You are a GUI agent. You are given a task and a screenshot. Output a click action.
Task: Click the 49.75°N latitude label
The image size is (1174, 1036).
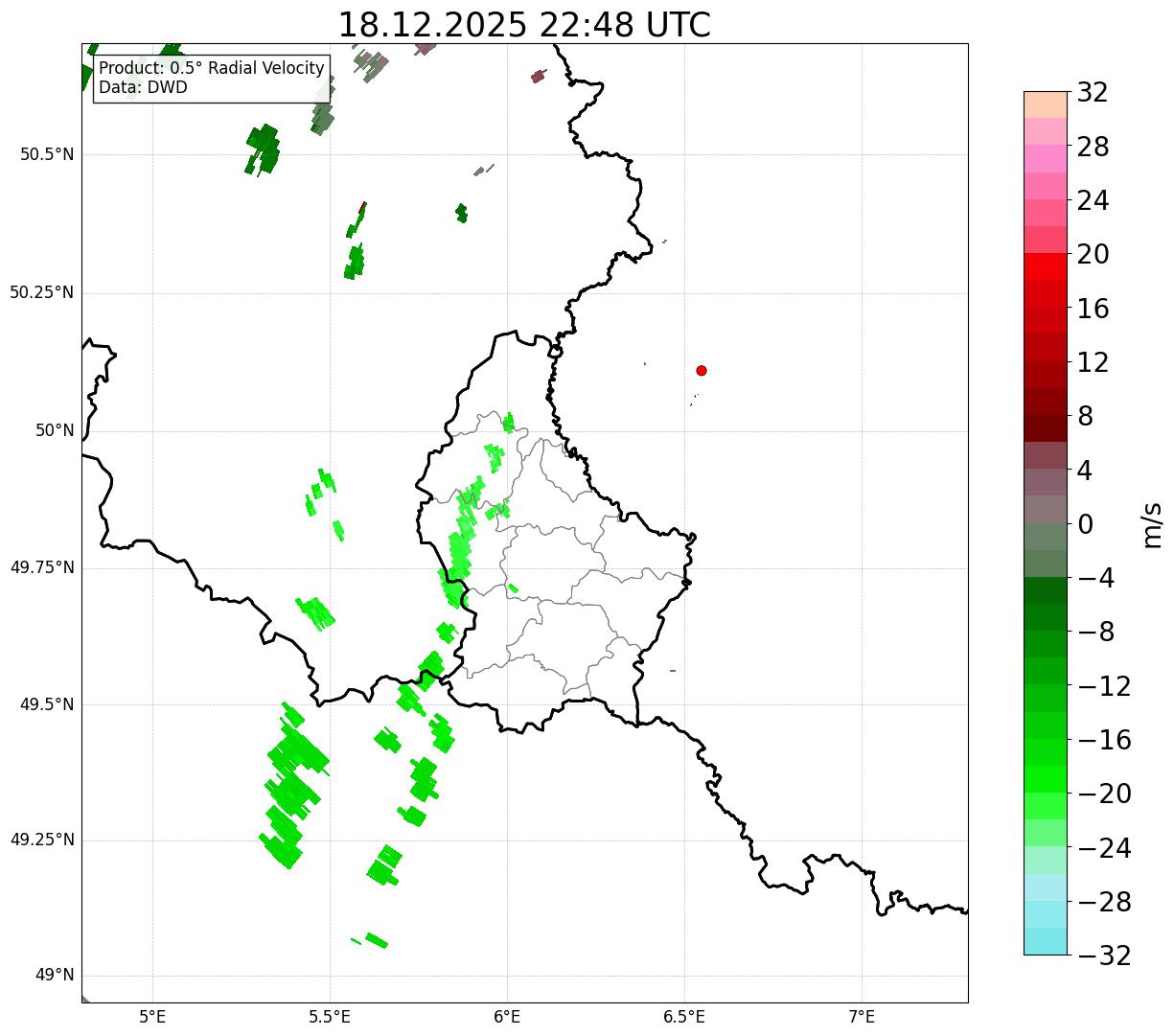point(42,567)
